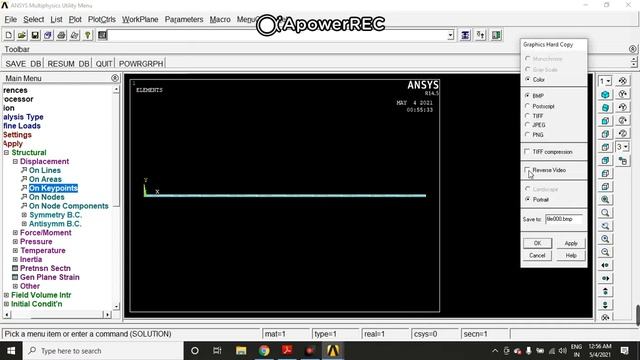Click the Task View taskbar icon
Image resolution: width=640 pixels, height=360 pixels.
coord(217,351)
